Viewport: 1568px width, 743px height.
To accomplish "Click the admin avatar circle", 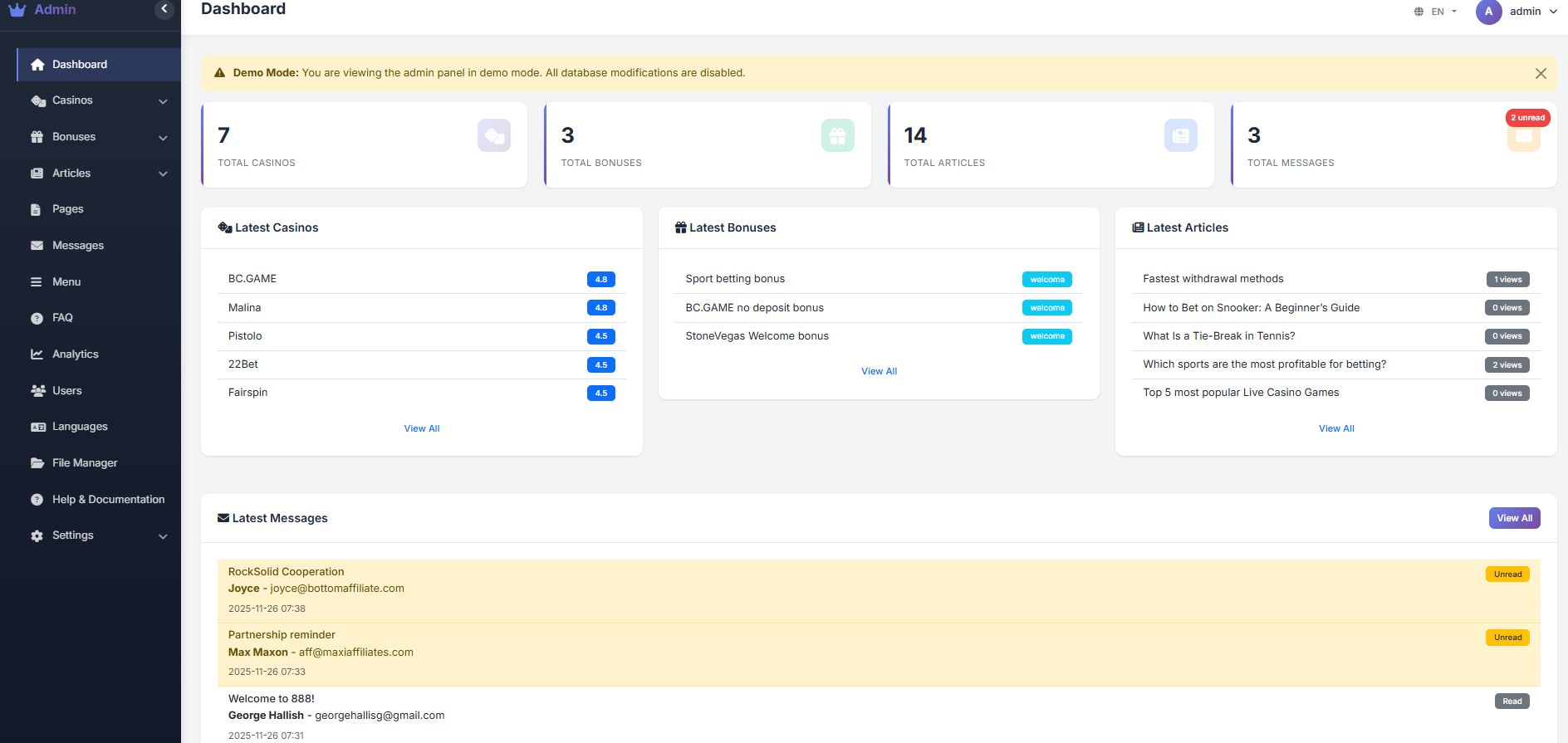I will (1488, 12).
